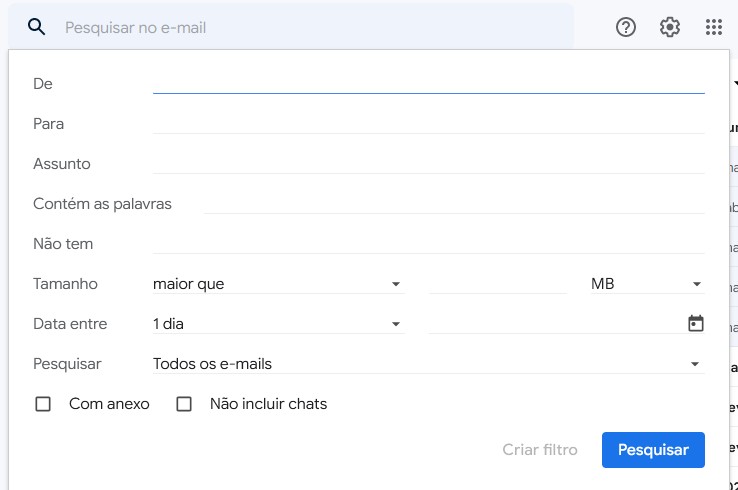This screenshot has width=738, height=490.
Task: Open the Settings gear icon
Action: coord(669,27)
